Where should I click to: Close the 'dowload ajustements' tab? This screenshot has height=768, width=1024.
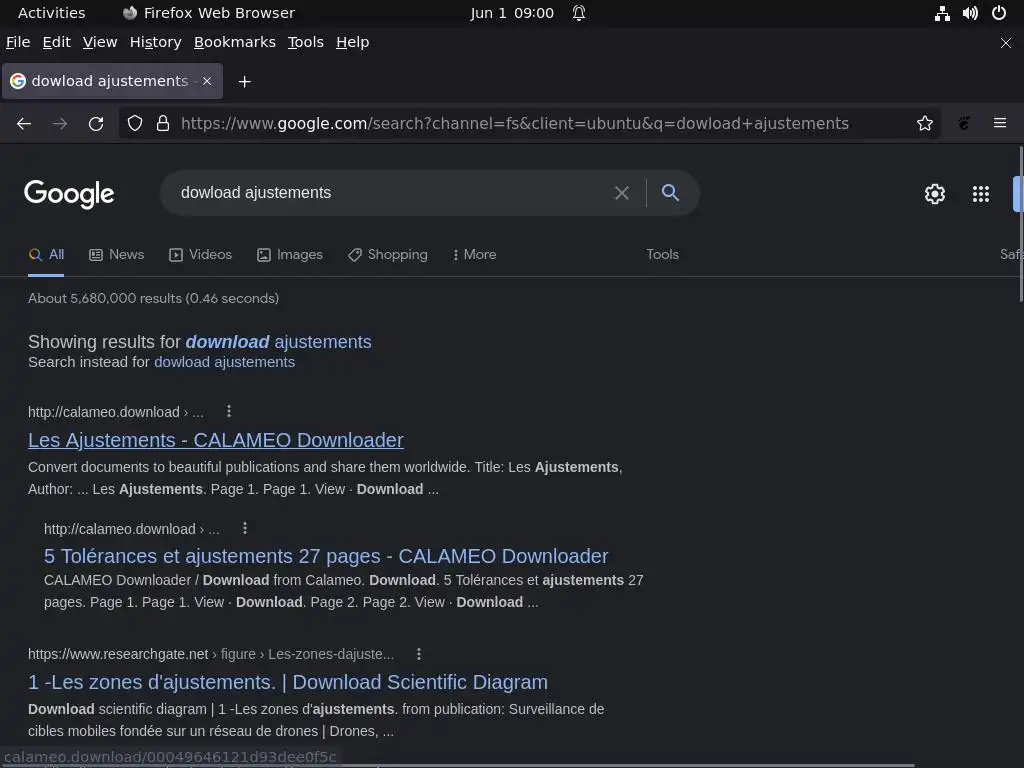point(207,81)
